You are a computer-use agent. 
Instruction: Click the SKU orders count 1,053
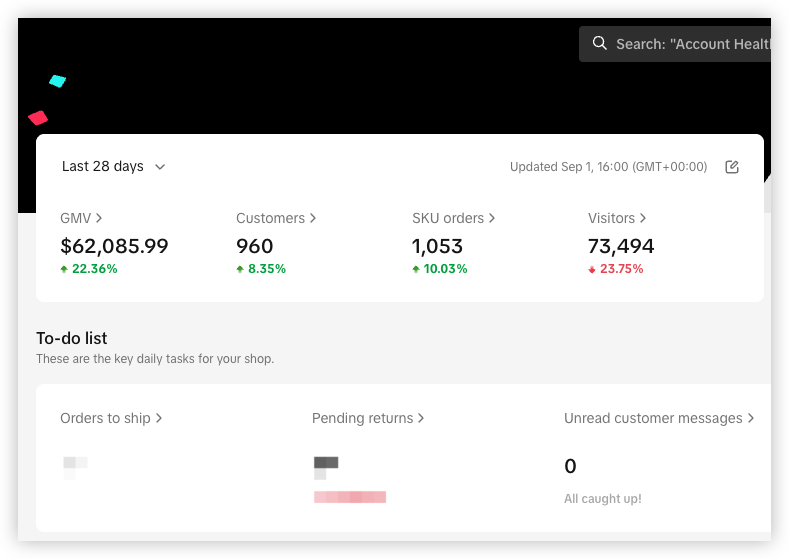(439, 246)
